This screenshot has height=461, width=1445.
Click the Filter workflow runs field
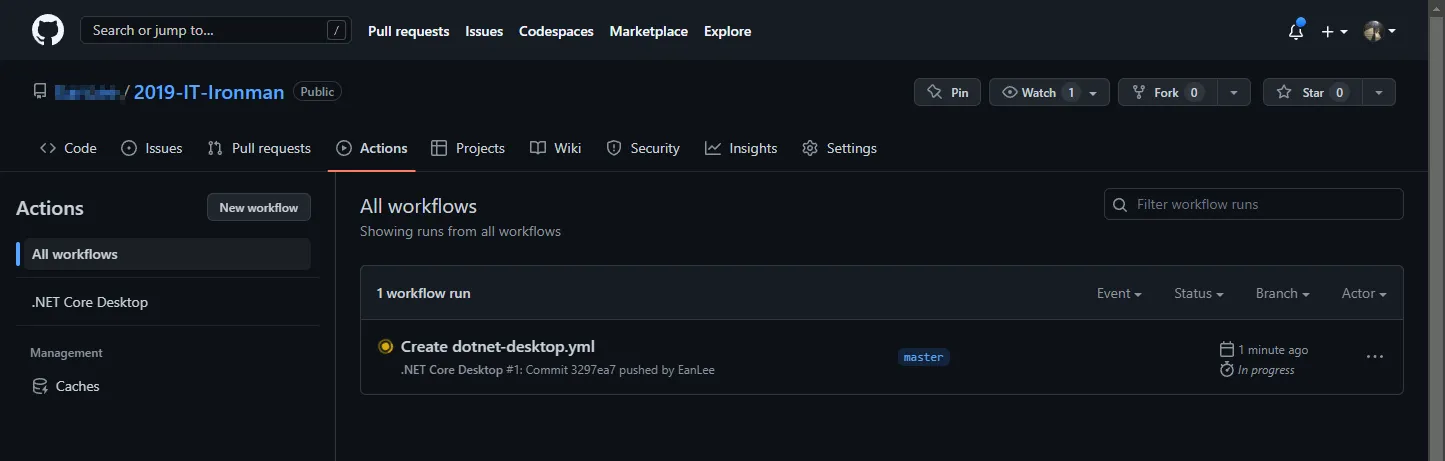click(1254, 204)
